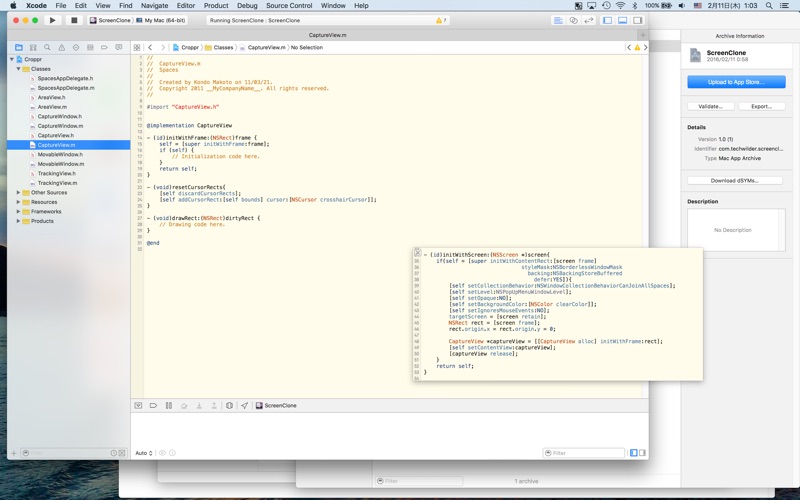
Task: Toggle the bottom Debug area panel visibility
Action: tap(622, 20)
